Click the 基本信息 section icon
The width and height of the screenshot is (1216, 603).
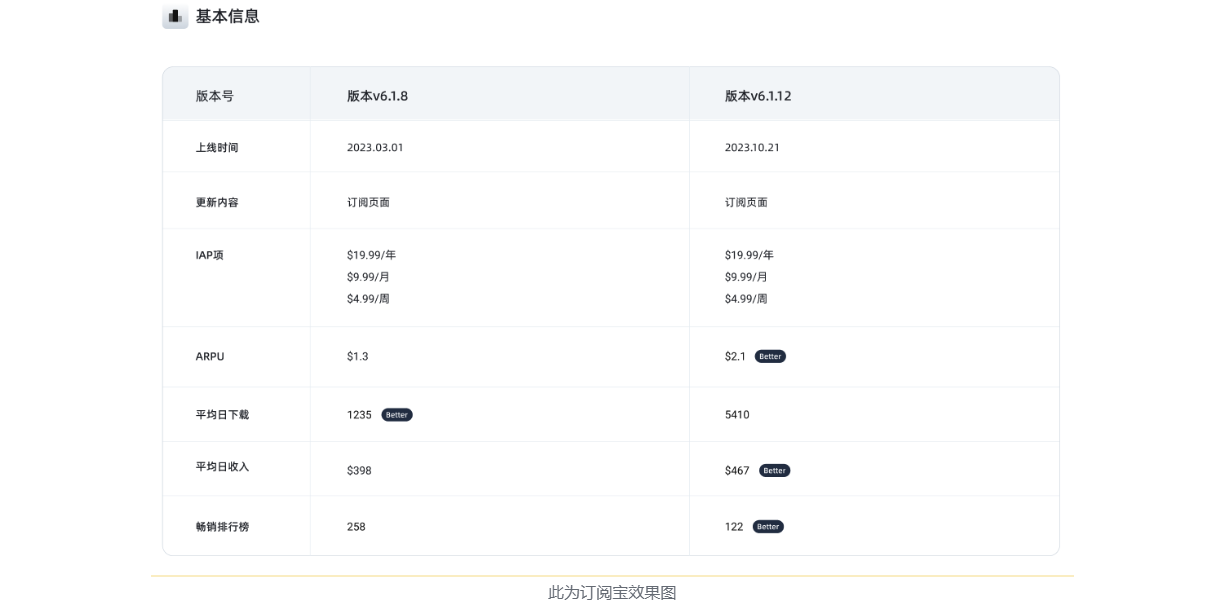click(x=175, y=16)
